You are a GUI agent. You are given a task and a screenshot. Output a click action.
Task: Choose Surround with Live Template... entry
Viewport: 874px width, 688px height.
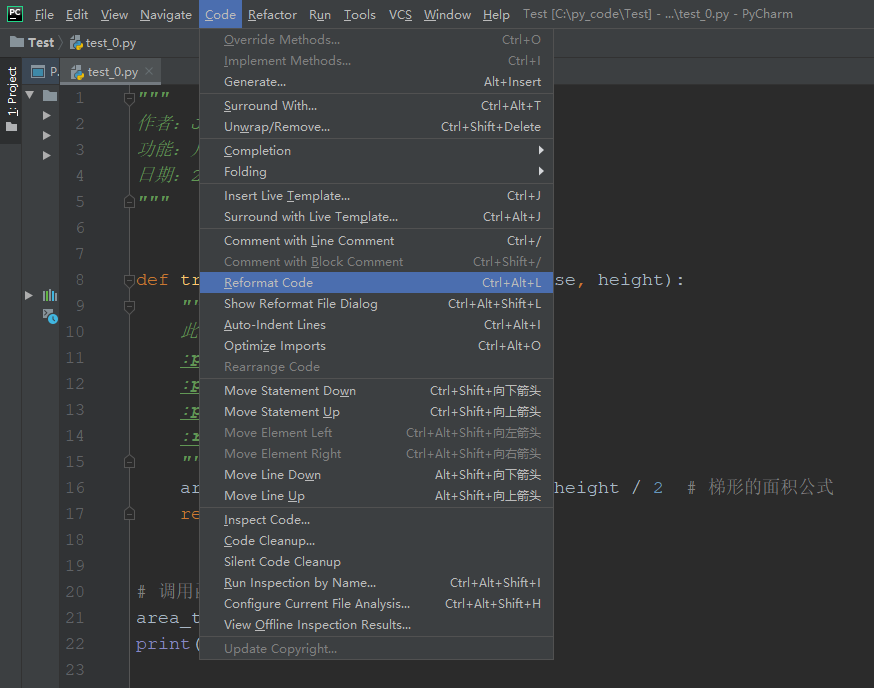376,217
